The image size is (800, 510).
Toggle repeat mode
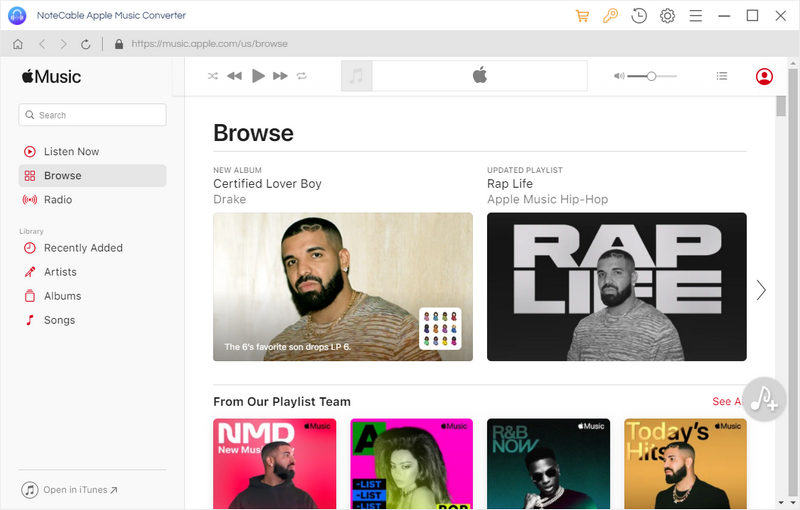point(302,76)
